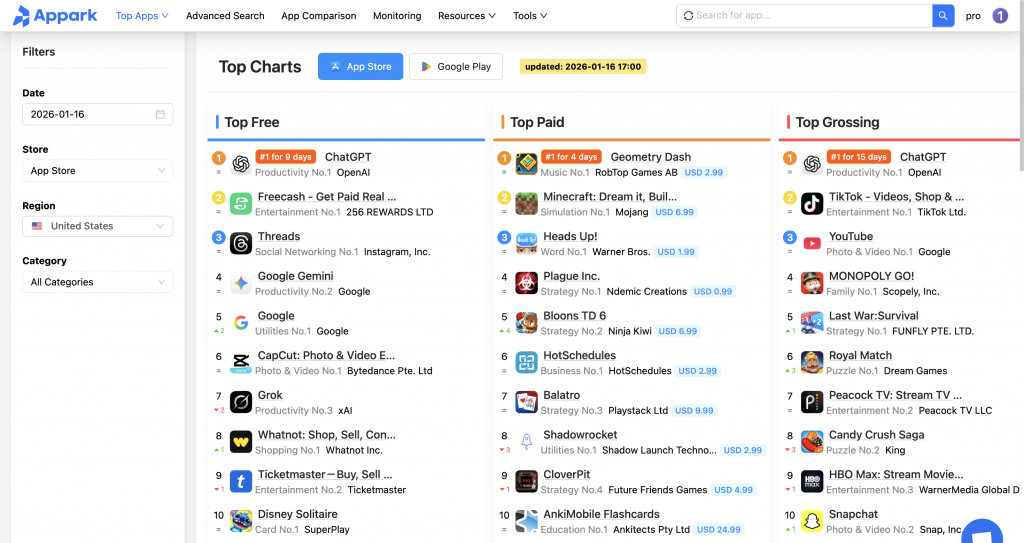
Task: Open the Google Gemini app link
Action: click(295, 276)
